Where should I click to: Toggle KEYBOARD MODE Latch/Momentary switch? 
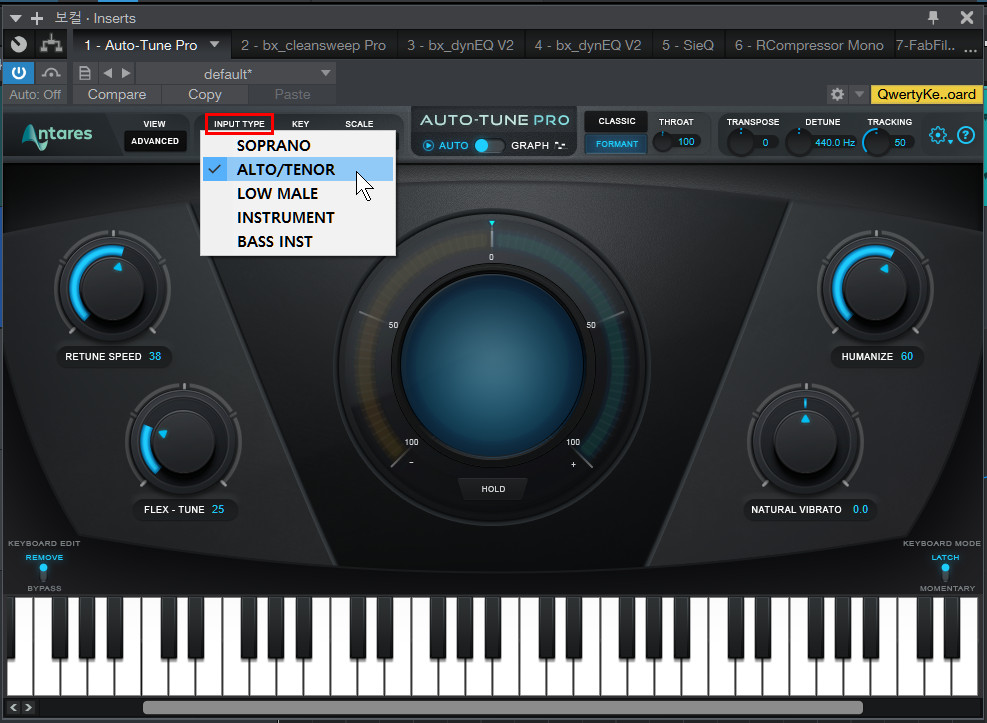coord(945,572)
